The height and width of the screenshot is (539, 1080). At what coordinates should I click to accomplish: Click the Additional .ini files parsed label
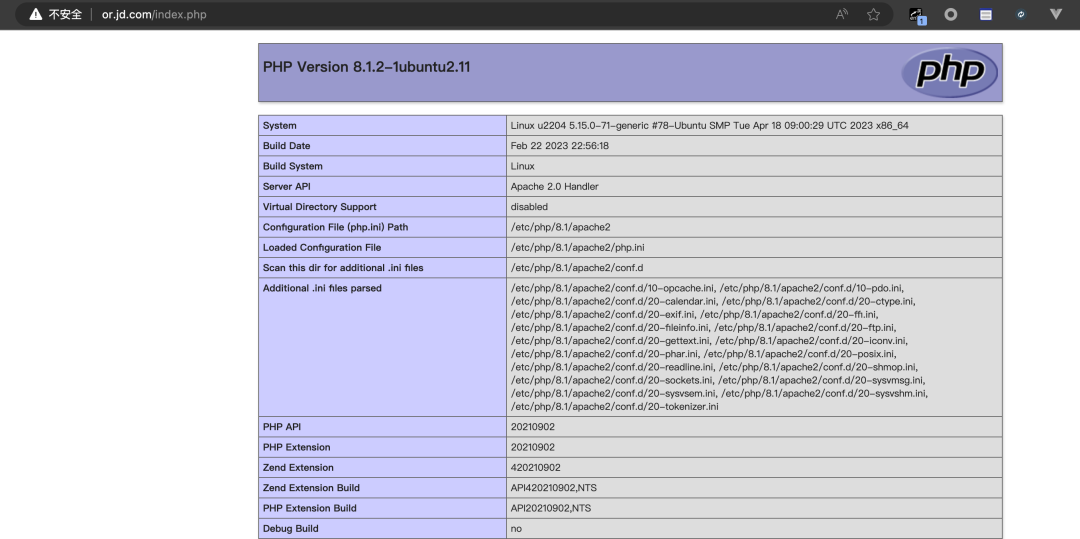322,288
